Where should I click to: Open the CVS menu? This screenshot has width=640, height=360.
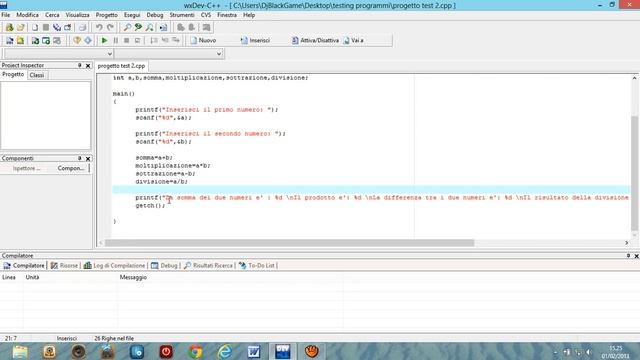coord(206,15)
